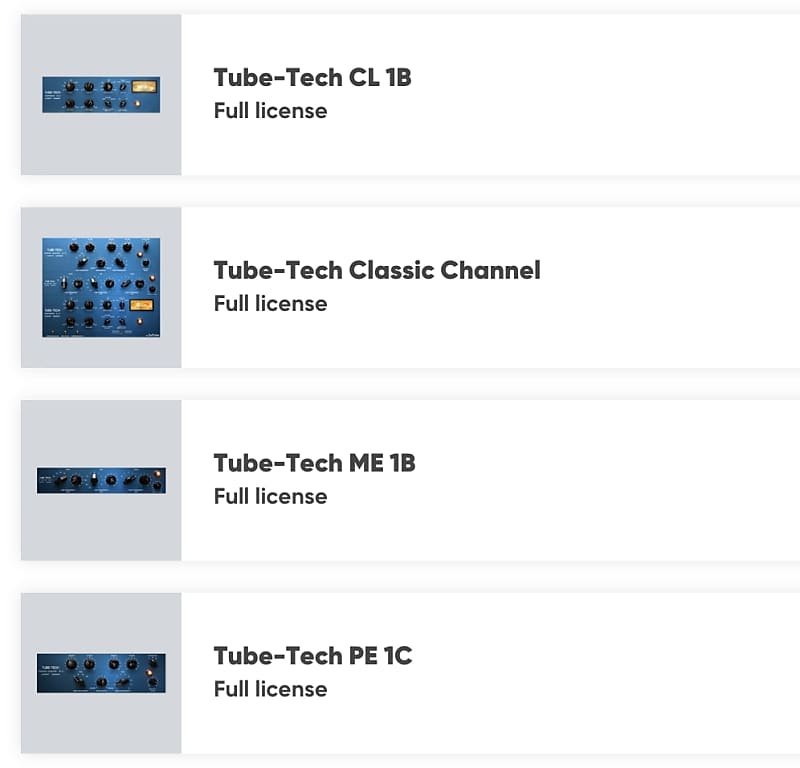The width and height of the screenshot is (800, 768).
Task: Click the Classic Channel card background
Action: (x=600, y=286)
